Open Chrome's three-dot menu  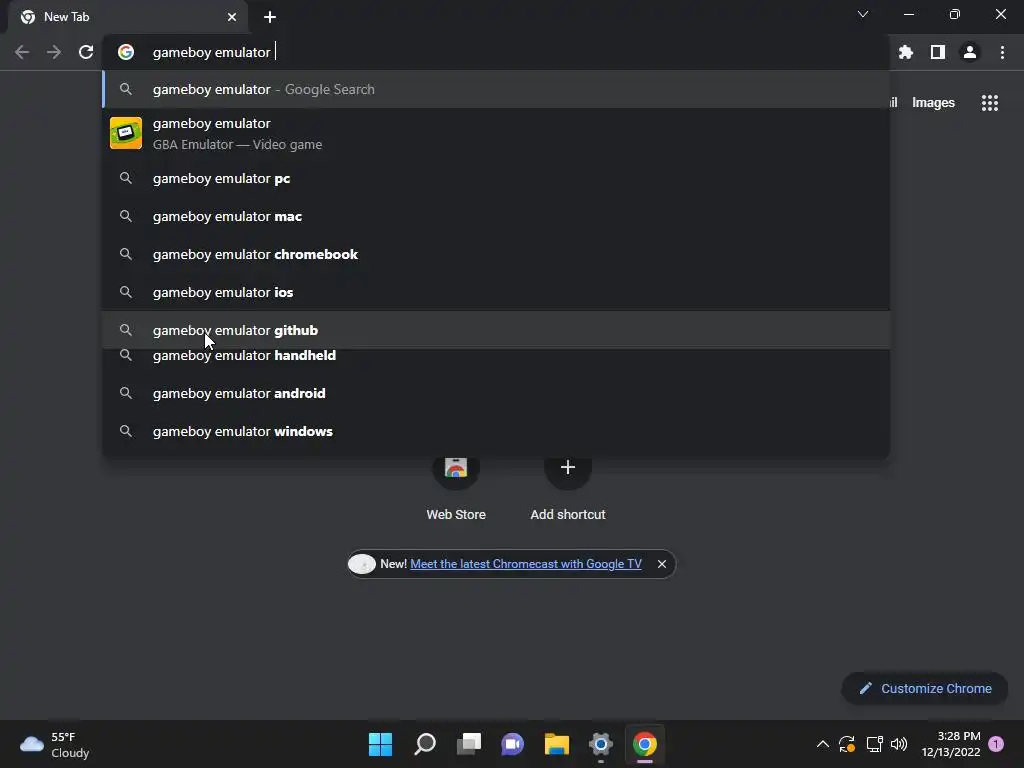tap(1002, 52)
